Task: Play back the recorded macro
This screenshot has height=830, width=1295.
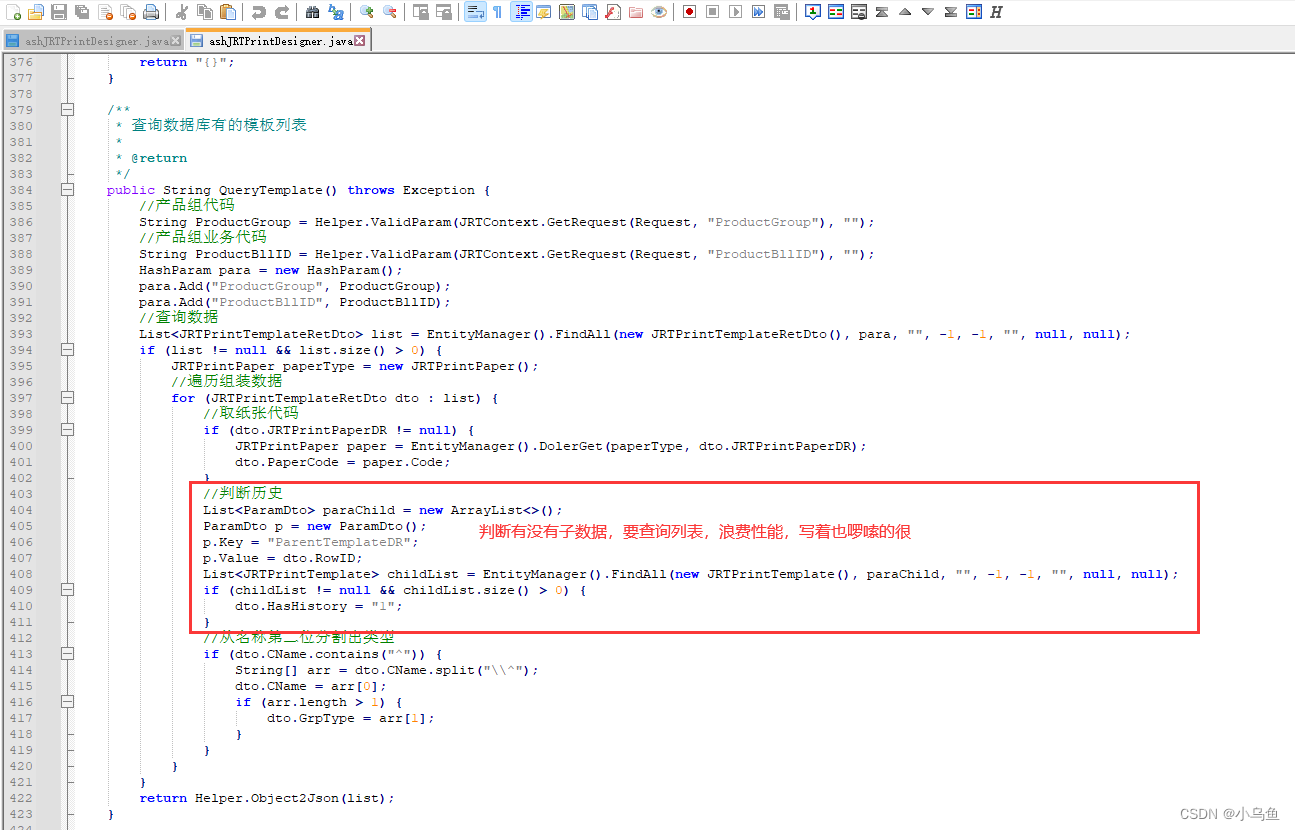Action: (735, 12)
